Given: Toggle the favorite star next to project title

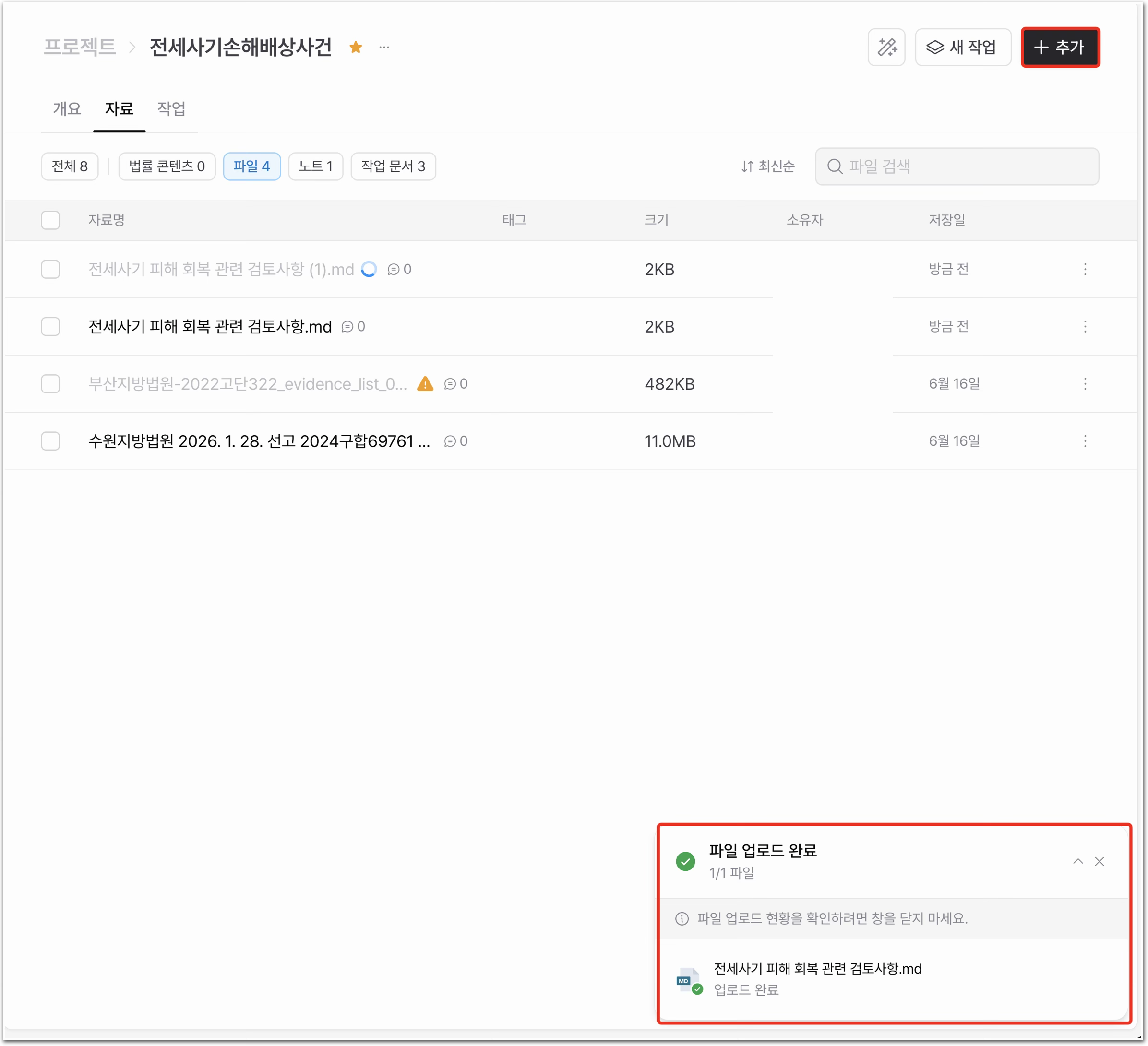Looking at the screenshot, I should click(356, 47).
